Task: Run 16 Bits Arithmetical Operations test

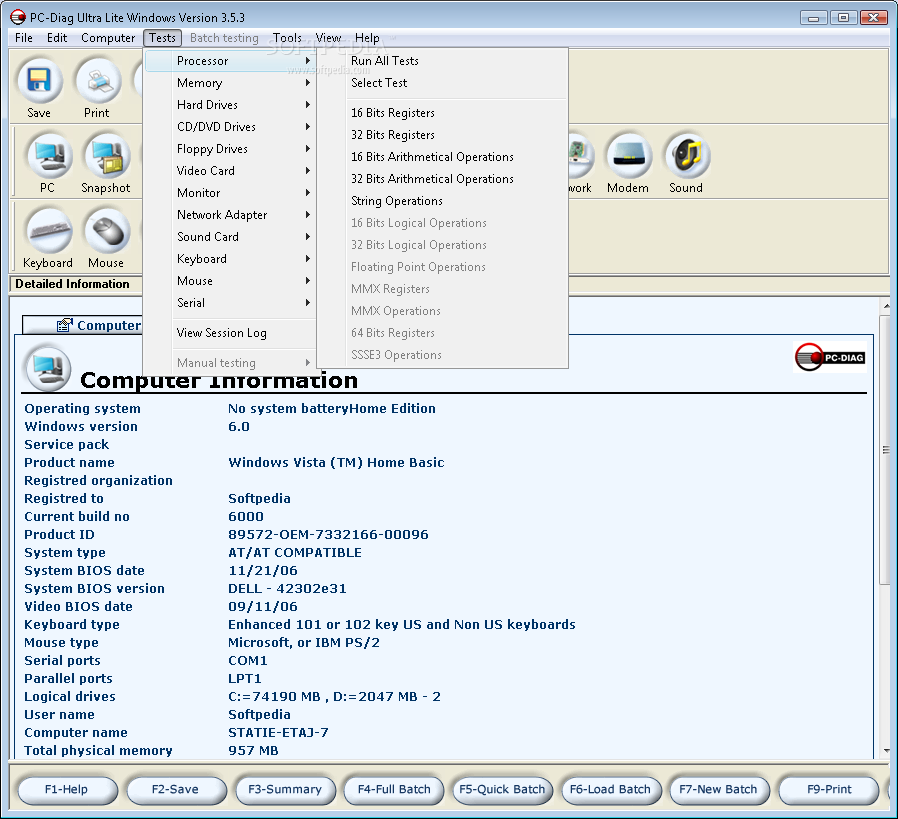Action: click(442, 157)
